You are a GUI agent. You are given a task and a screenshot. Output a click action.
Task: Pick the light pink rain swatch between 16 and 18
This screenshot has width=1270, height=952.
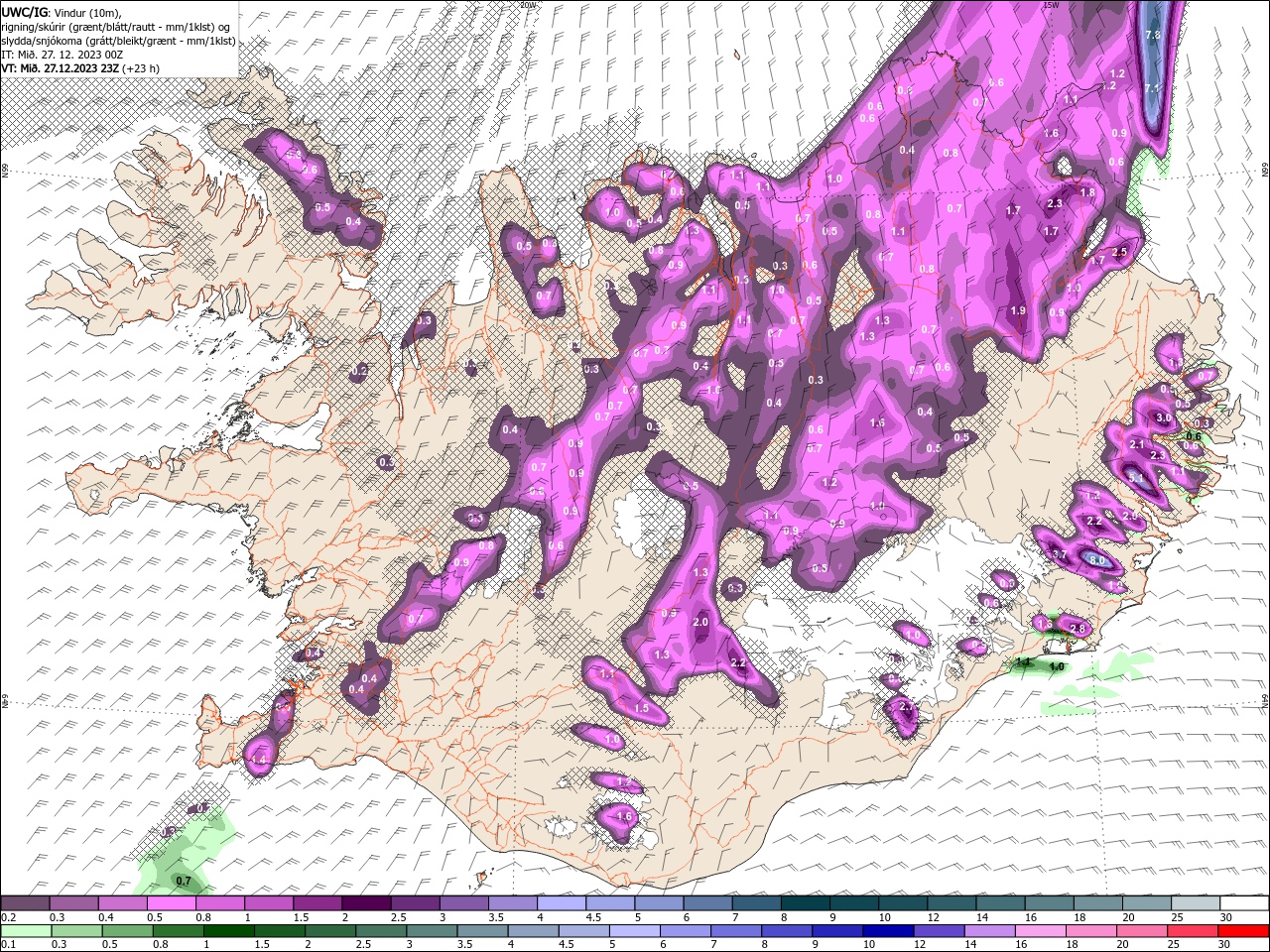pyautogui.click(x=1043, y=930)
